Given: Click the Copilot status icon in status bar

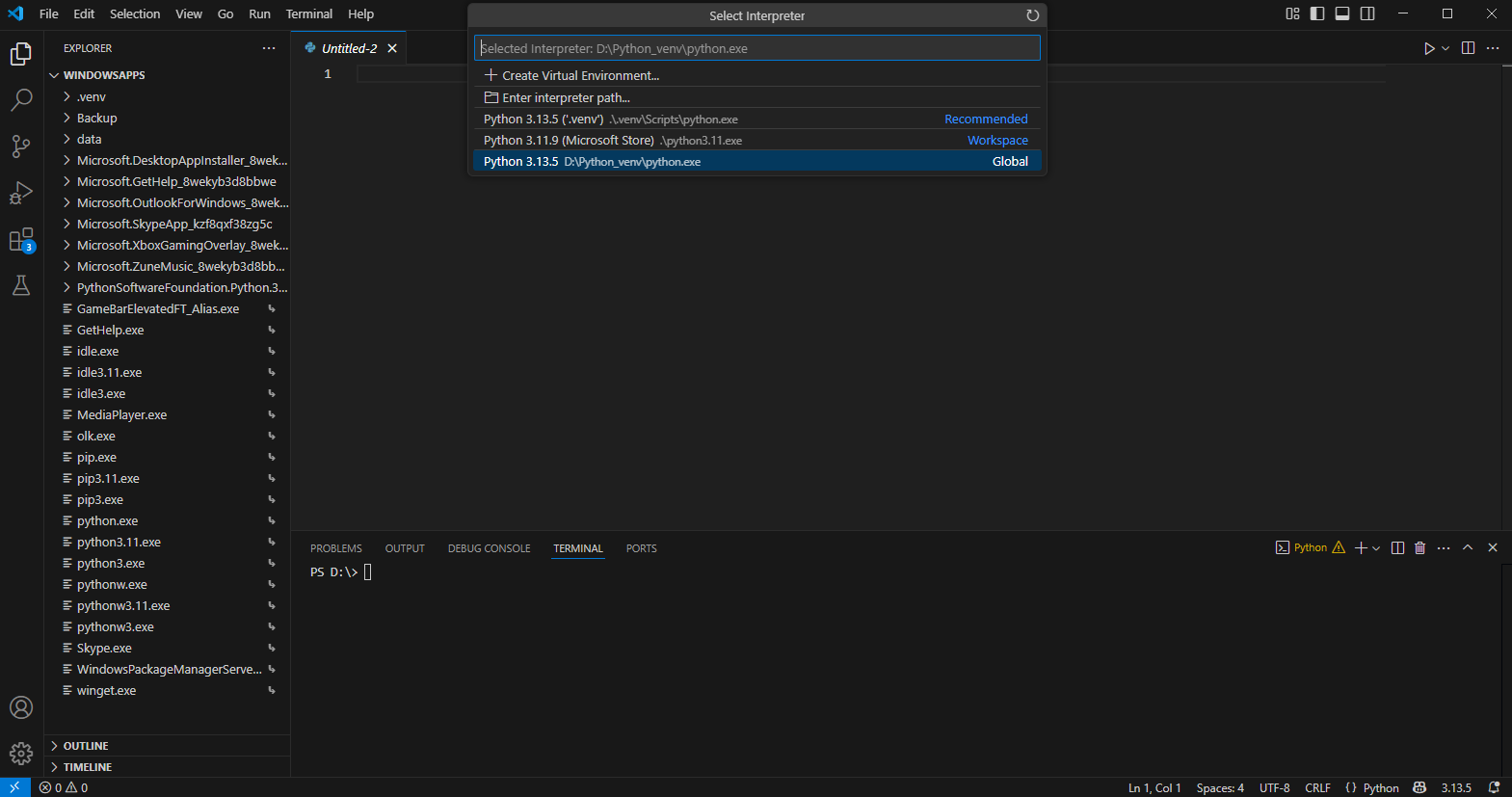Looking at the screenshot, I should (x=1419, y=787).
